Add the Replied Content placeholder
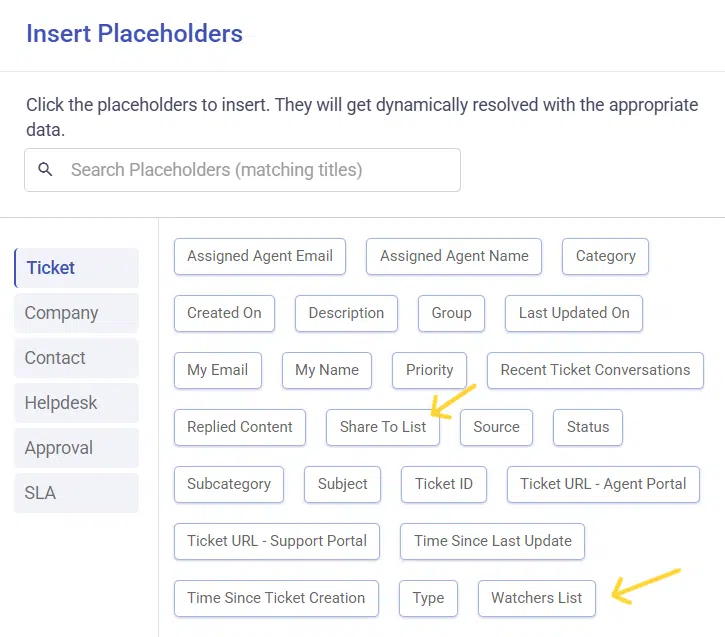The height and width of the screenshot is (637, 725). (x=240, y=427)
